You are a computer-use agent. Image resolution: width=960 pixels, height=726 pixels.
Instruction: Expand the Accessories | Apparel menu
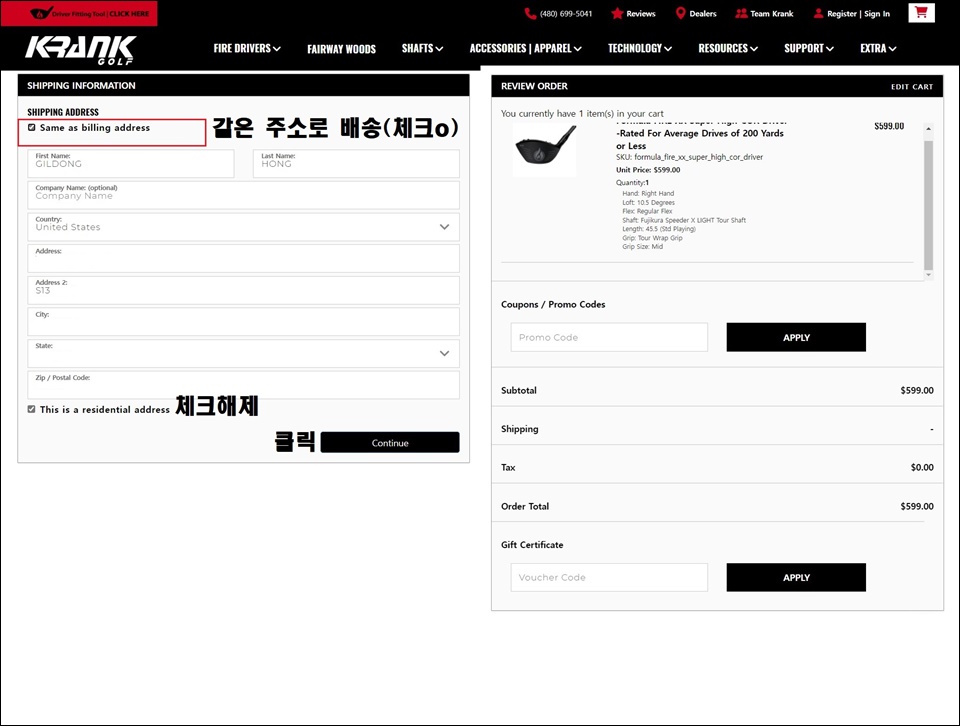point(525,48)
